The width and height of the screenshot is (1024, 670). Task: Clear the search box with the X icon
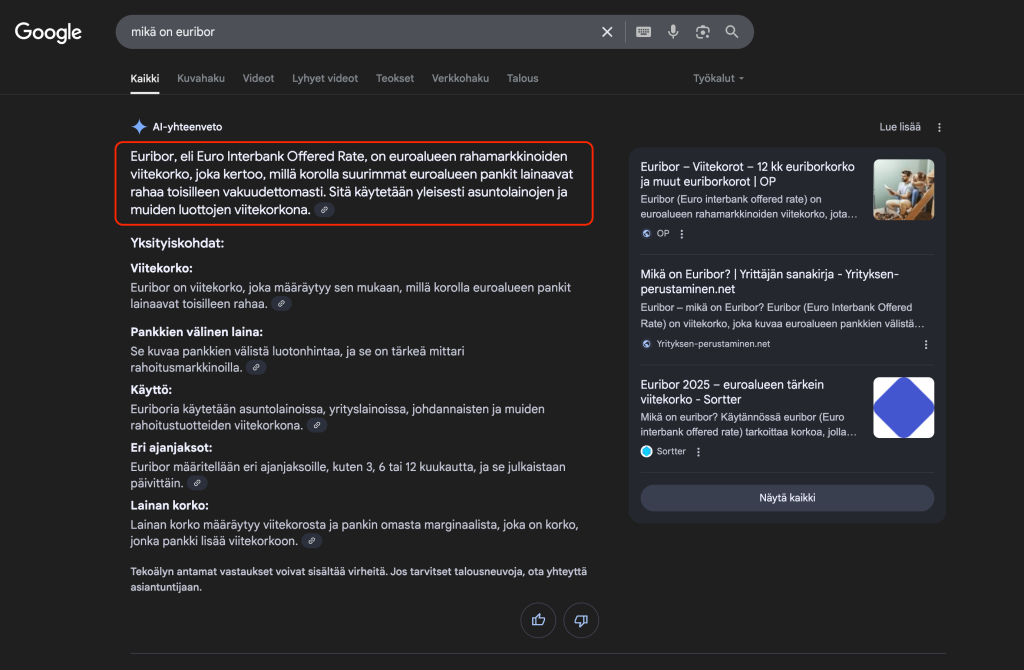coord(607,32)
